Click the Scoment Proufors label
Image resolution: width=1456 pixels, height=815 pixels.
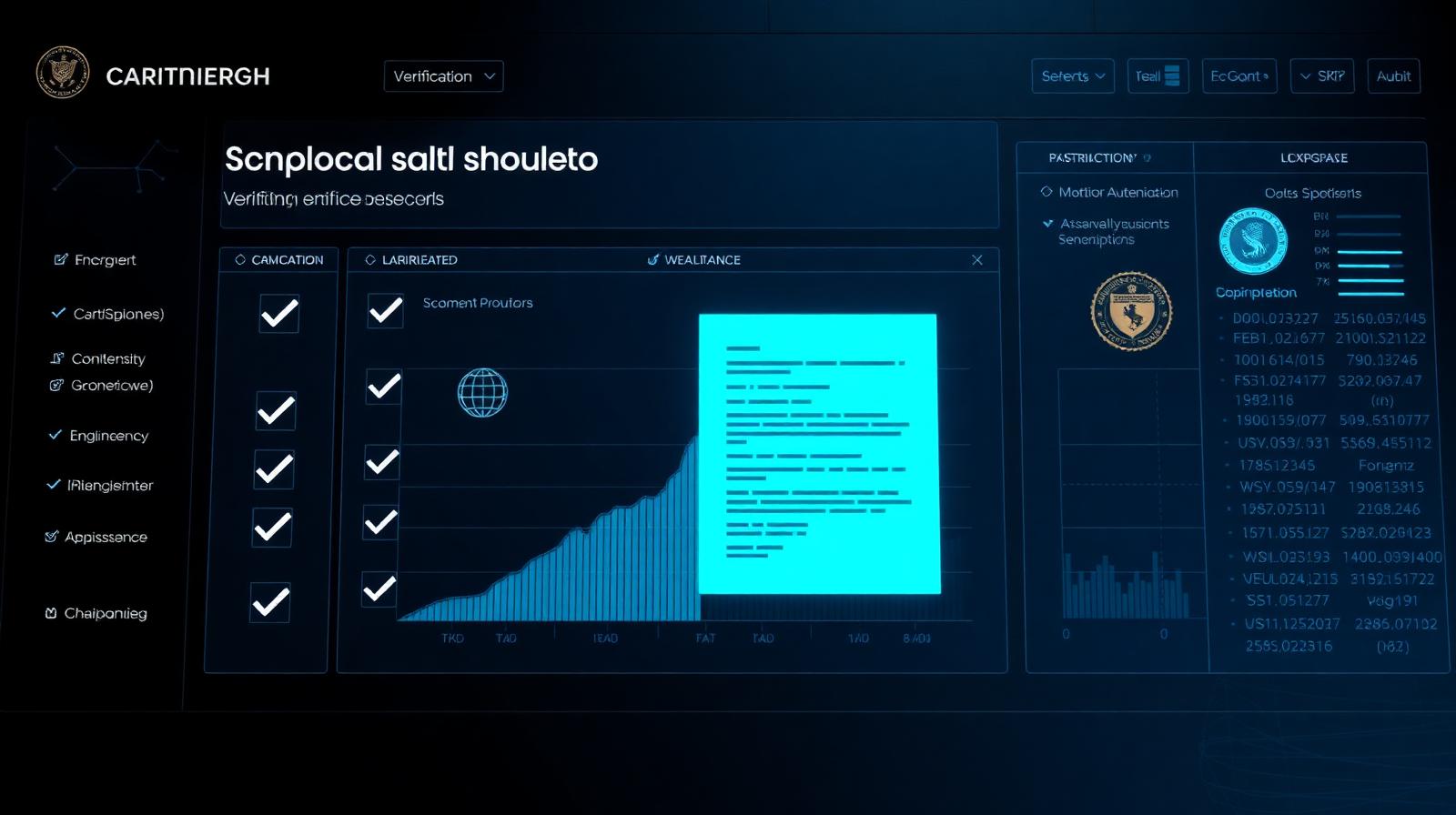click(478, 303)
